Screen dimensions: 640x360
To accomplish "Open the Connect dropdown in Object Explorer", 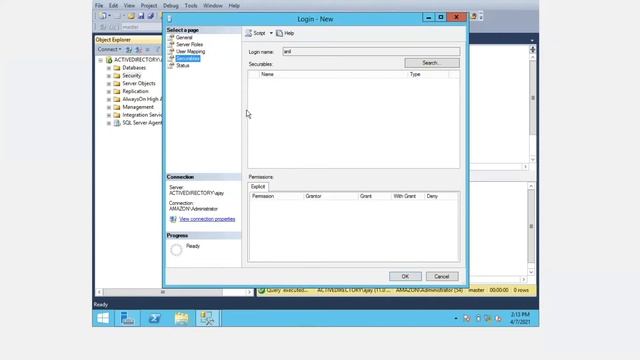I will 109,49.
